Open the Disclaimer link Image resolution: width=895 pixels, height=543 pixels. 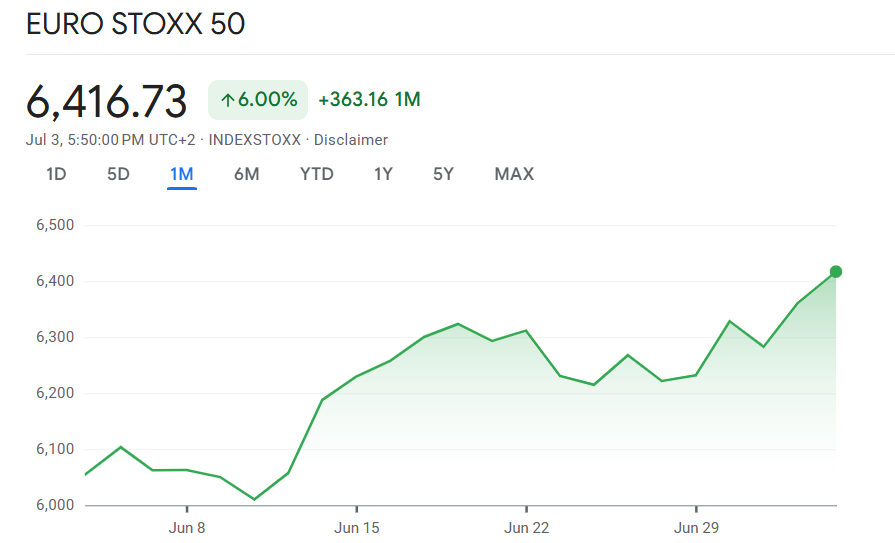(x=350, y=140)
